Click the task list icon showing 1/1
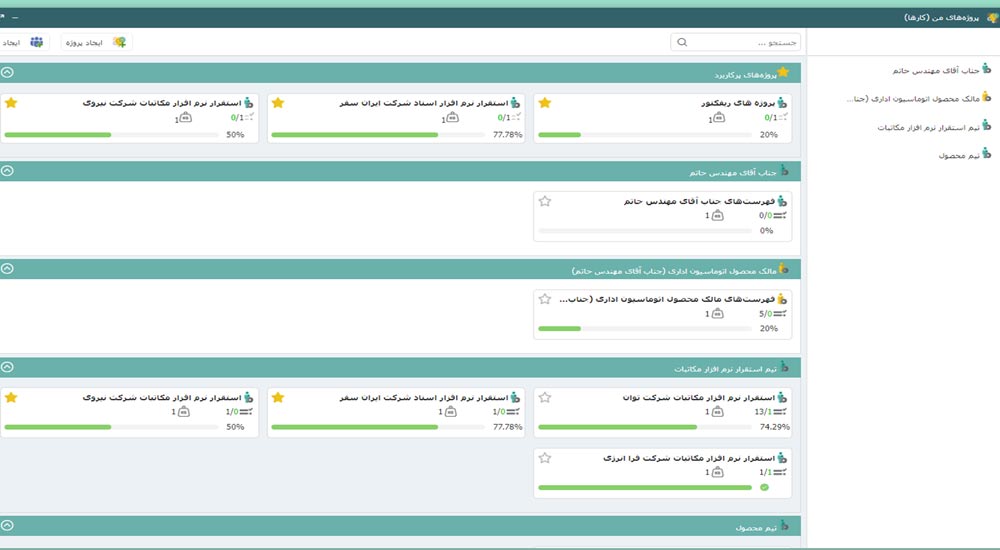 pos(779,472)
